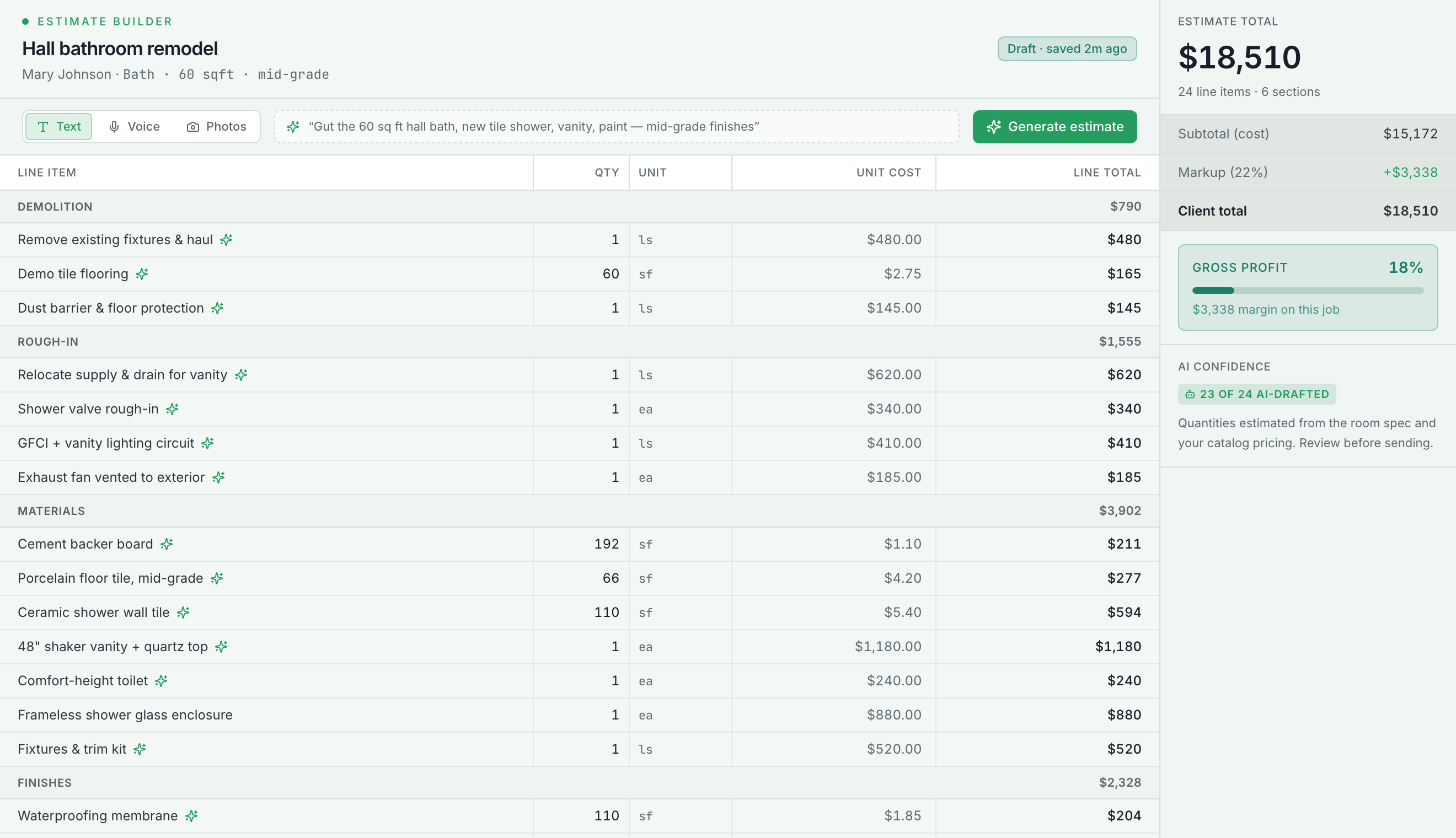Viewport: 1456px width, 838px height.
Task: Click unit cost $480.00 for Remove existing fixtures
Action: tap(894, 239)
